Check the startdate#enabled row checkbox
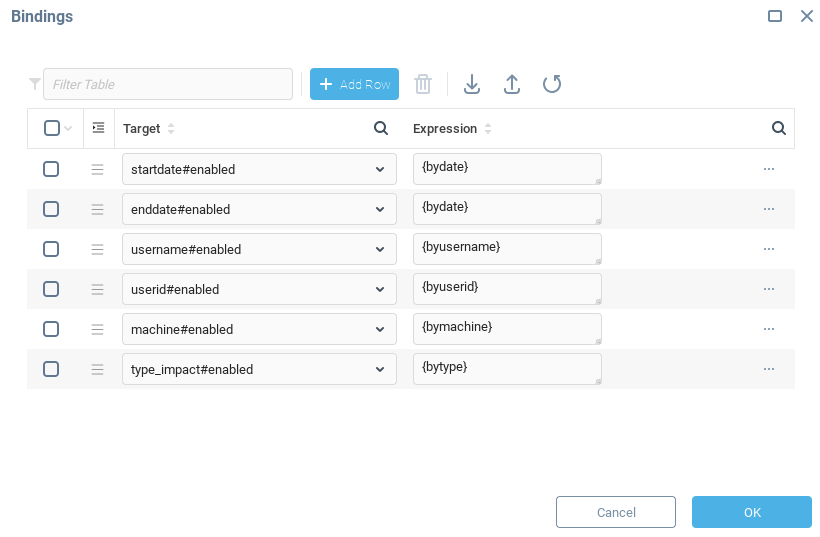 [51, 169]
